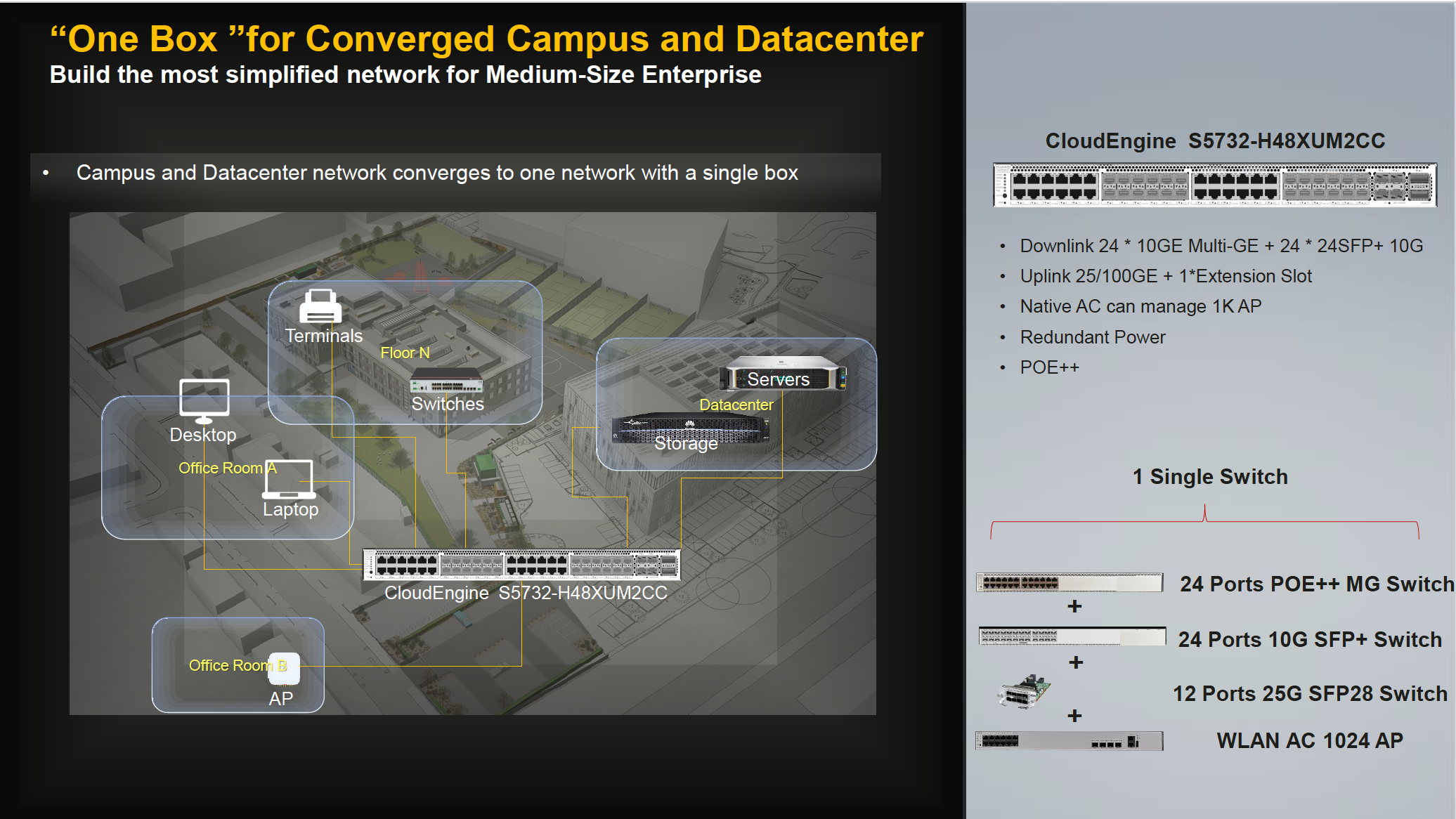Click the 'Uplink 25/100GE + 1*Extension Slot' bullet
This screenshot has width=1456, height=819.
click(1166, 276)
